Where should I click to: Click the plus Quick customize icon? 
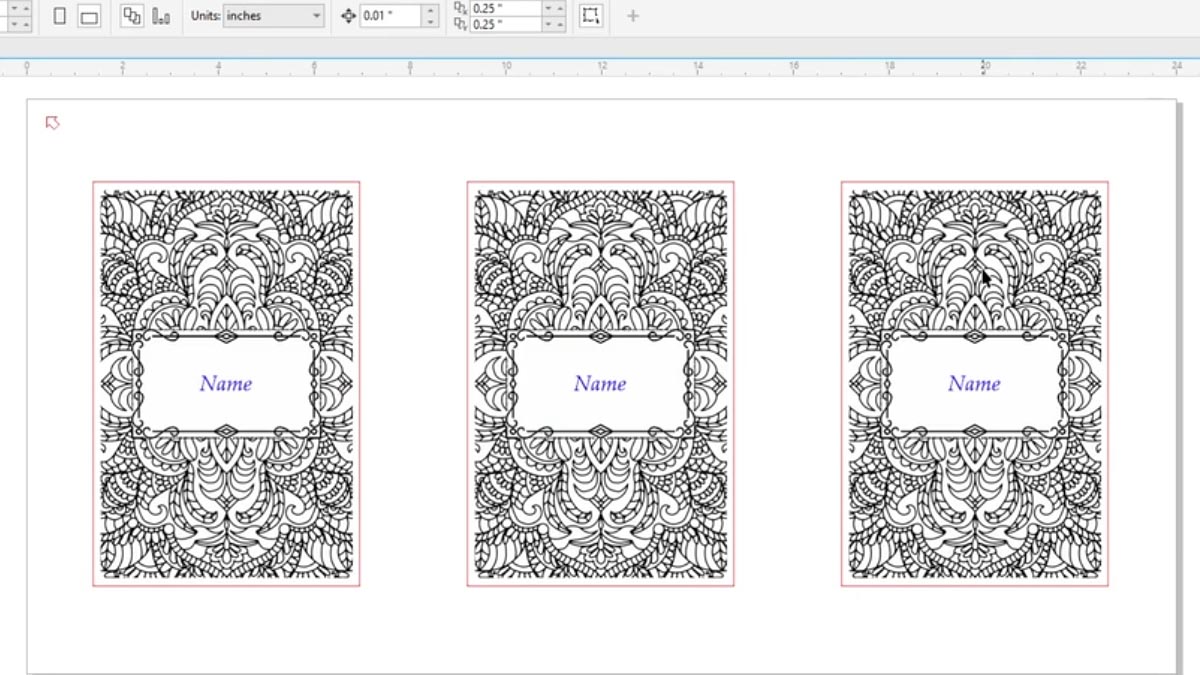coord(633,16)
